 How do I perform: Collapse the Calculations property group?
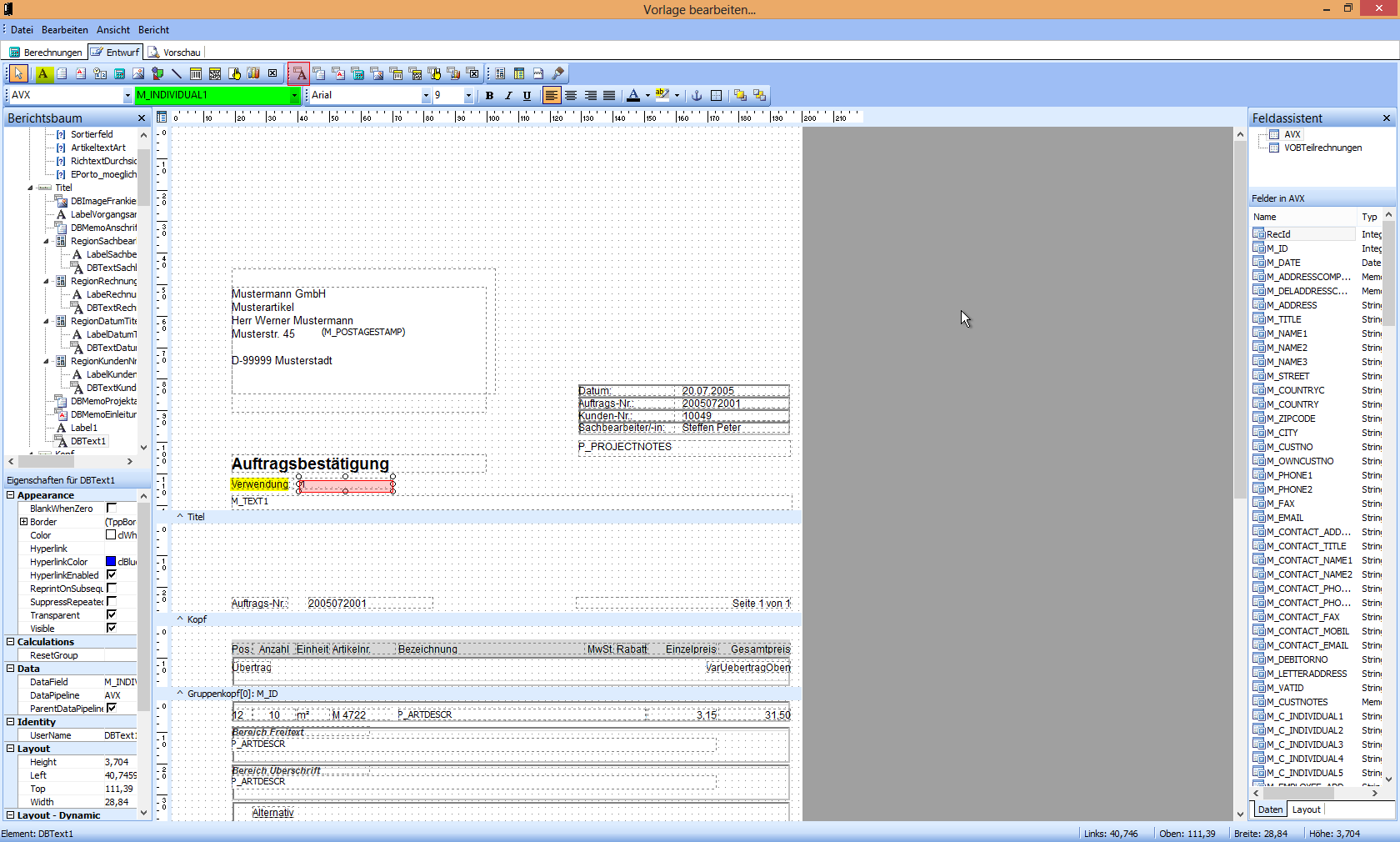11,642
